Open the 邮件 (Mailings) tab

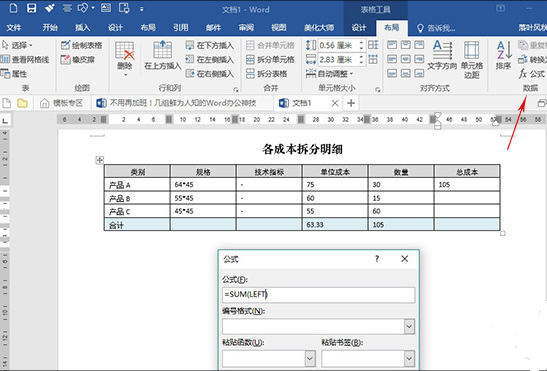pyautogui.click(x=213, y=28)
